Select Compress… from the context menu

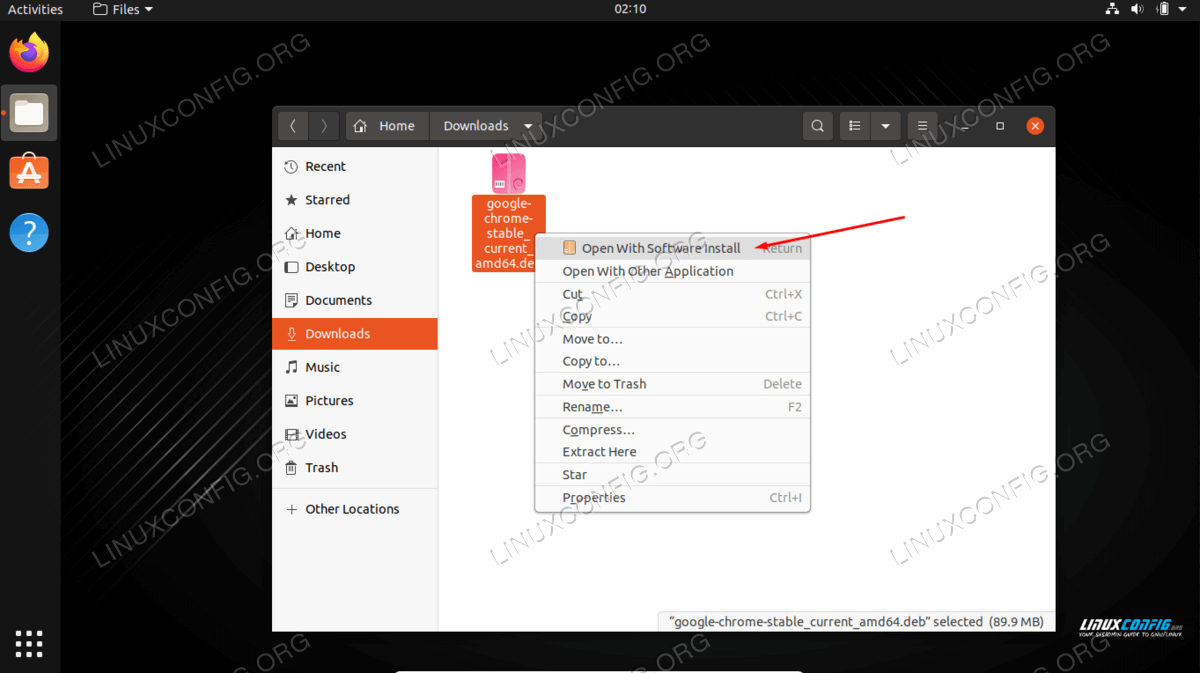672,430
